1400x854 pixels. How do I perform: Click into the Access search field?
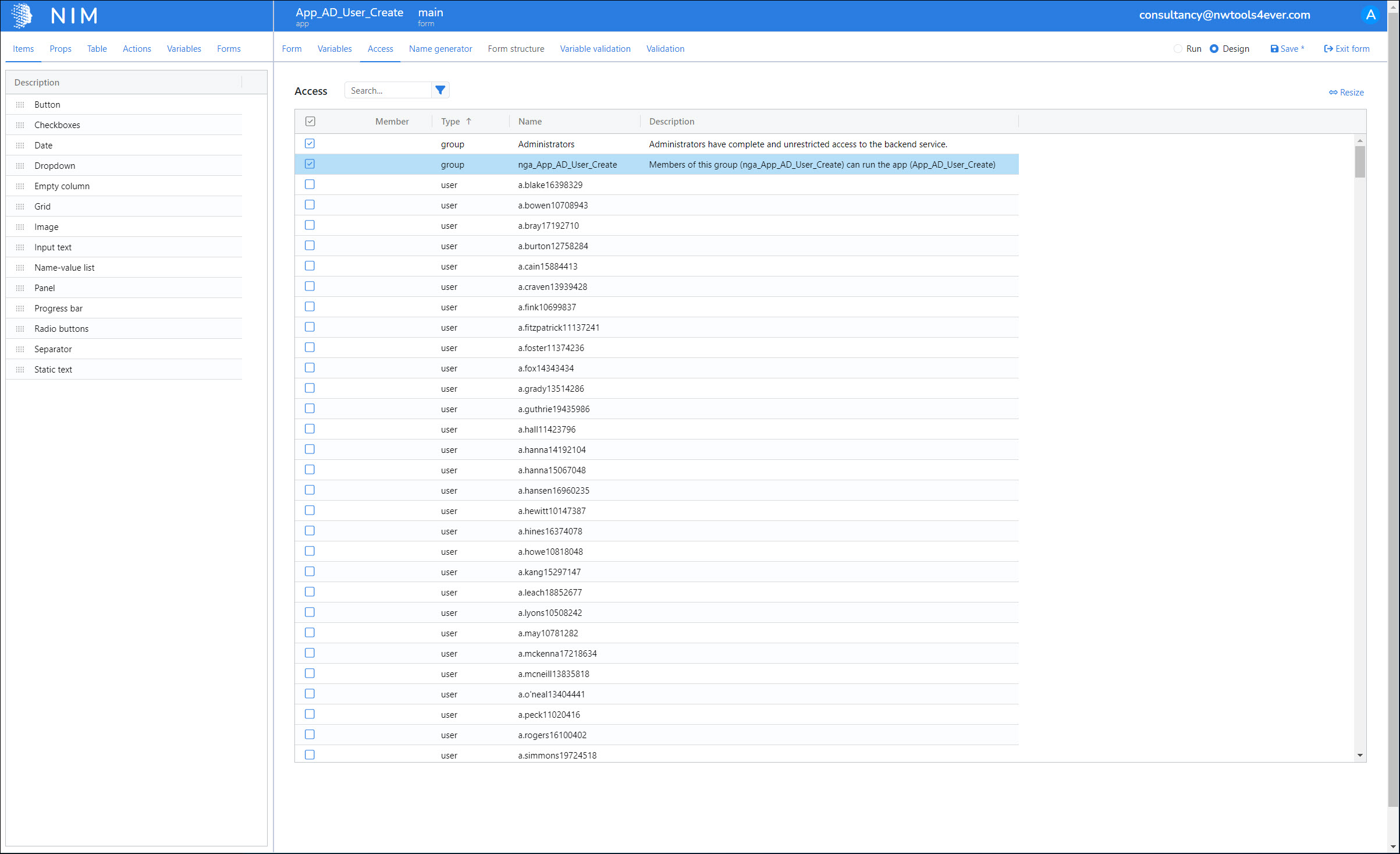click(387, 90)
